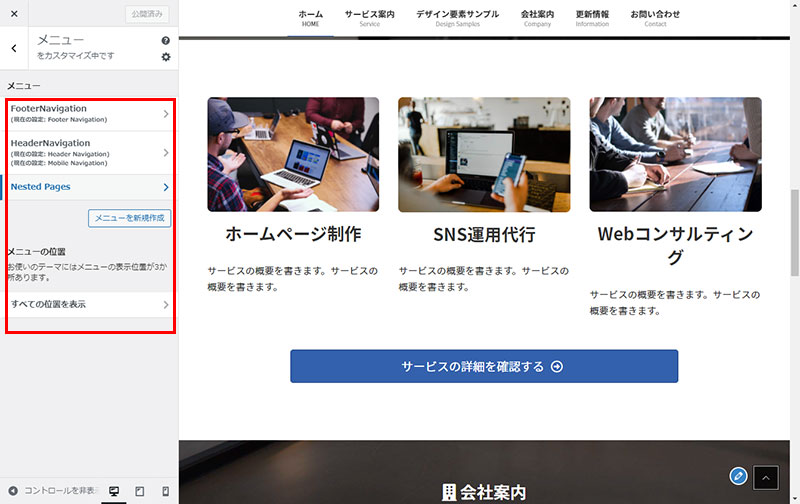Switch to desktop preview icon
The image size is (800, 504).
(114, 491)
